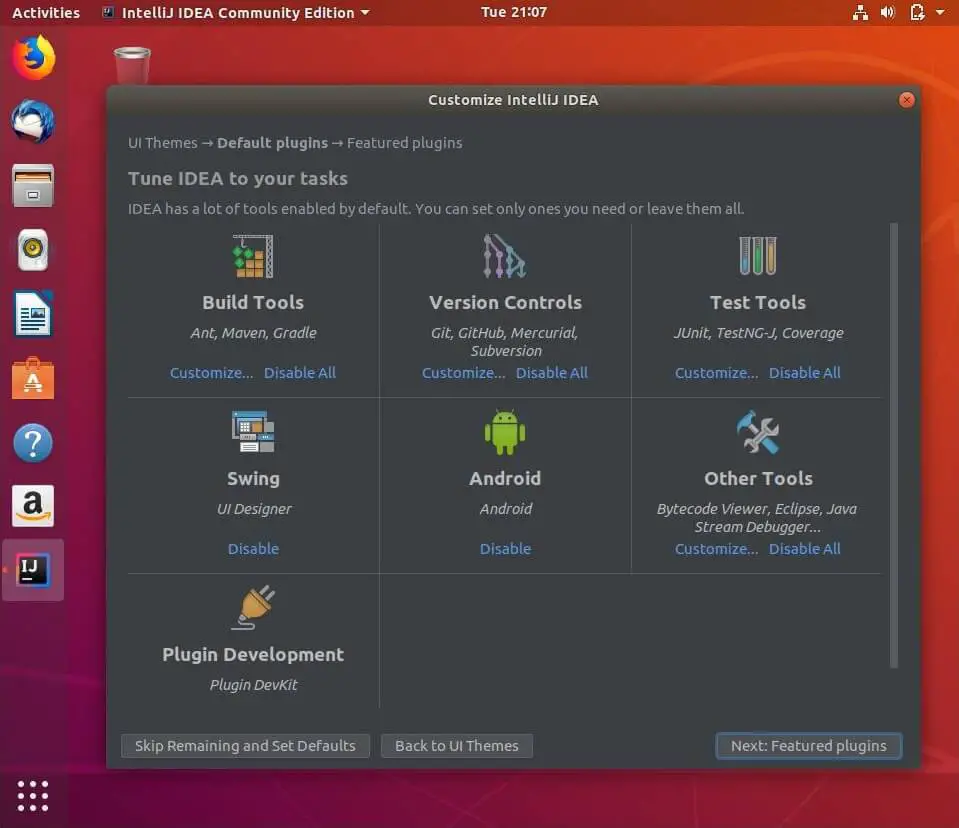The image size is (959, 828).
Task: Click the plugin list vertical scrollbar
Action: [894, 445]
